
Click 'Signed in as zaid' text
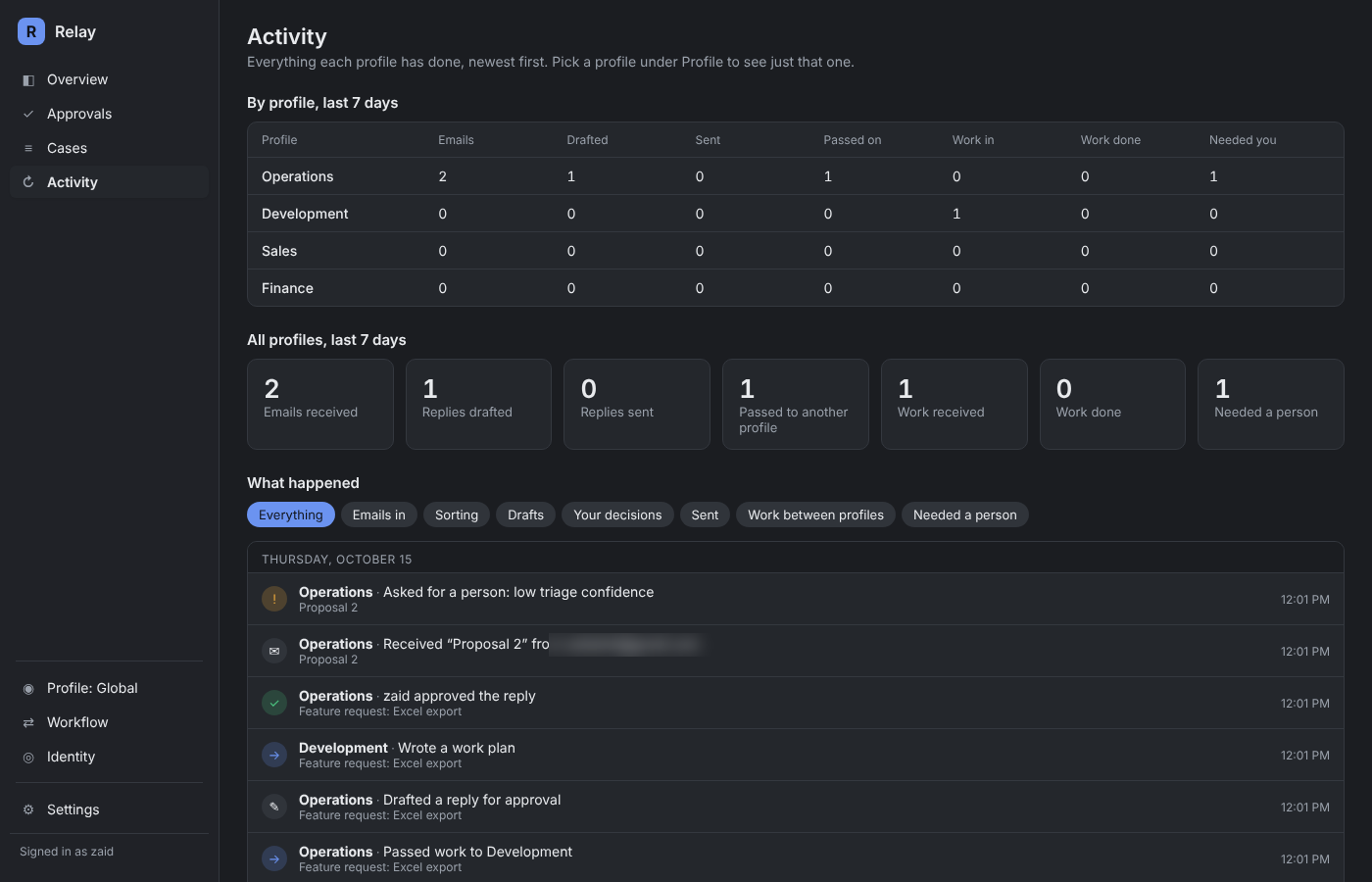67,852
